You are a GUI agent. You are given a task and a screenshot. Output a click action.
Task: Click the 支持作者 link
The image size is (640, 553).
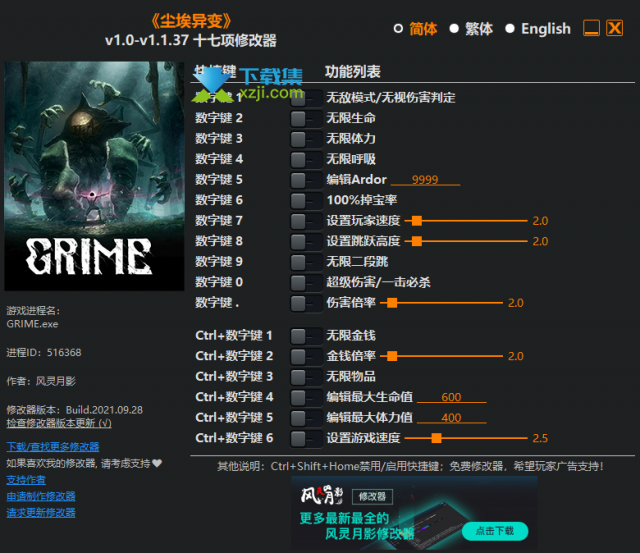[26, 480]
